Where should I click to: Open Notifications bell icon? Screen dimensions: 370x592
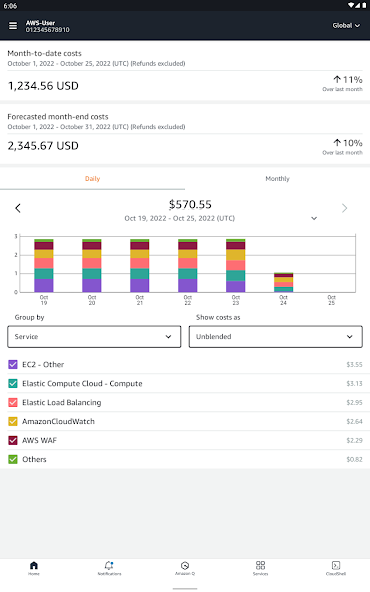coord(109,565)
